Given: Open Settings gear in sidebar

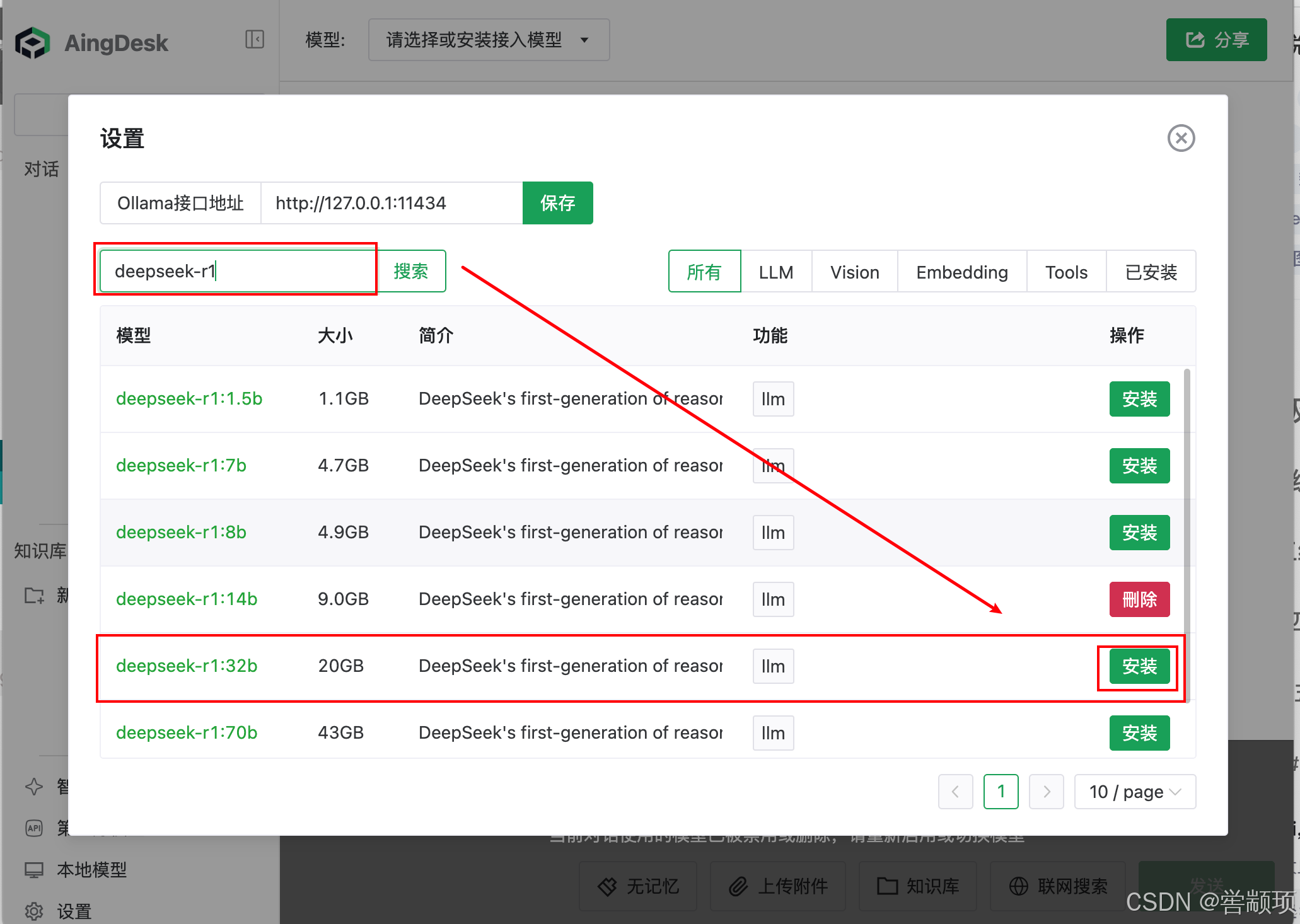Looking at the screenshot, I should click(34, 911).
